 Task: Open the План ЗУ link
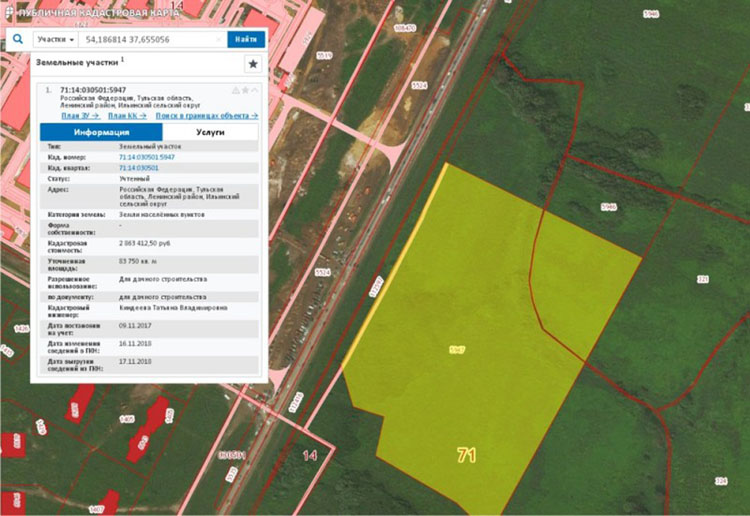(x=80, y=116)
